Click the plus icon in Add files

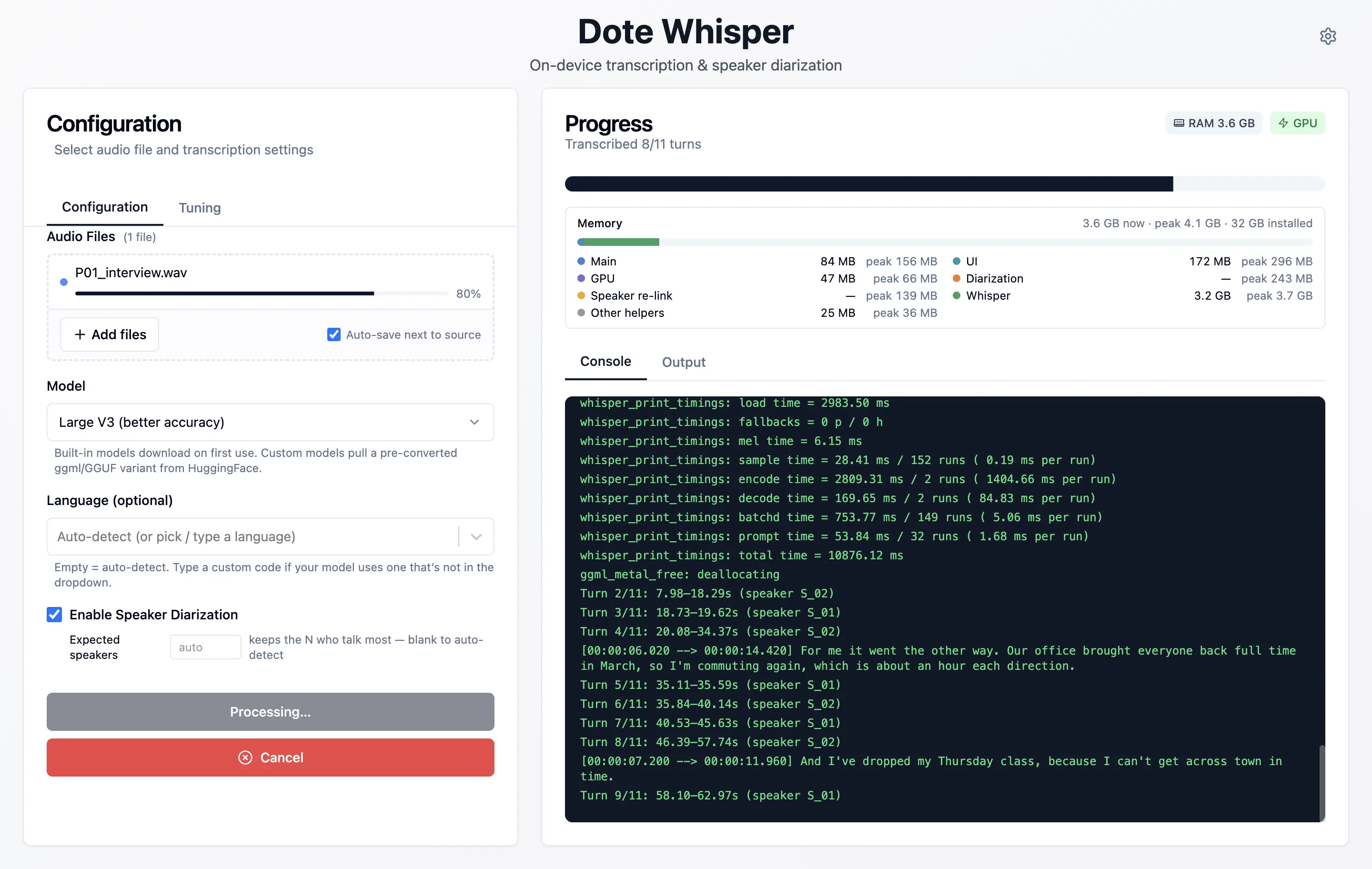81,334
